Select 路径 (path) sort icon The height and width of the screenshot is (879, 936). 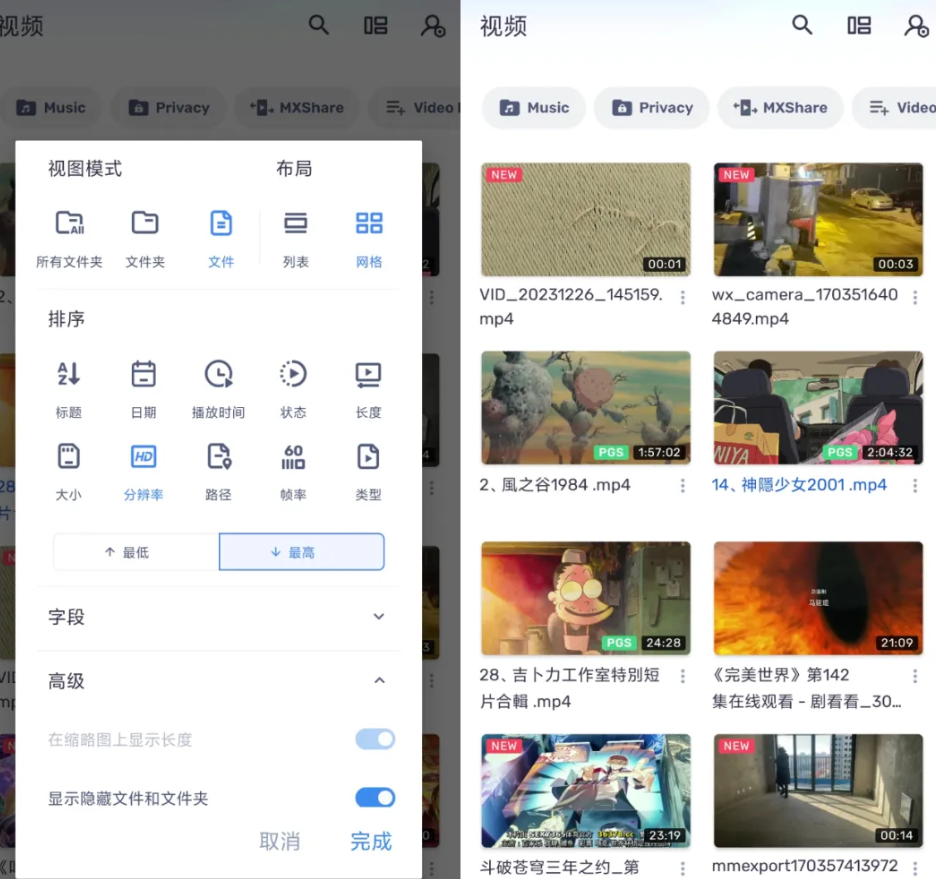coord(218,458)
